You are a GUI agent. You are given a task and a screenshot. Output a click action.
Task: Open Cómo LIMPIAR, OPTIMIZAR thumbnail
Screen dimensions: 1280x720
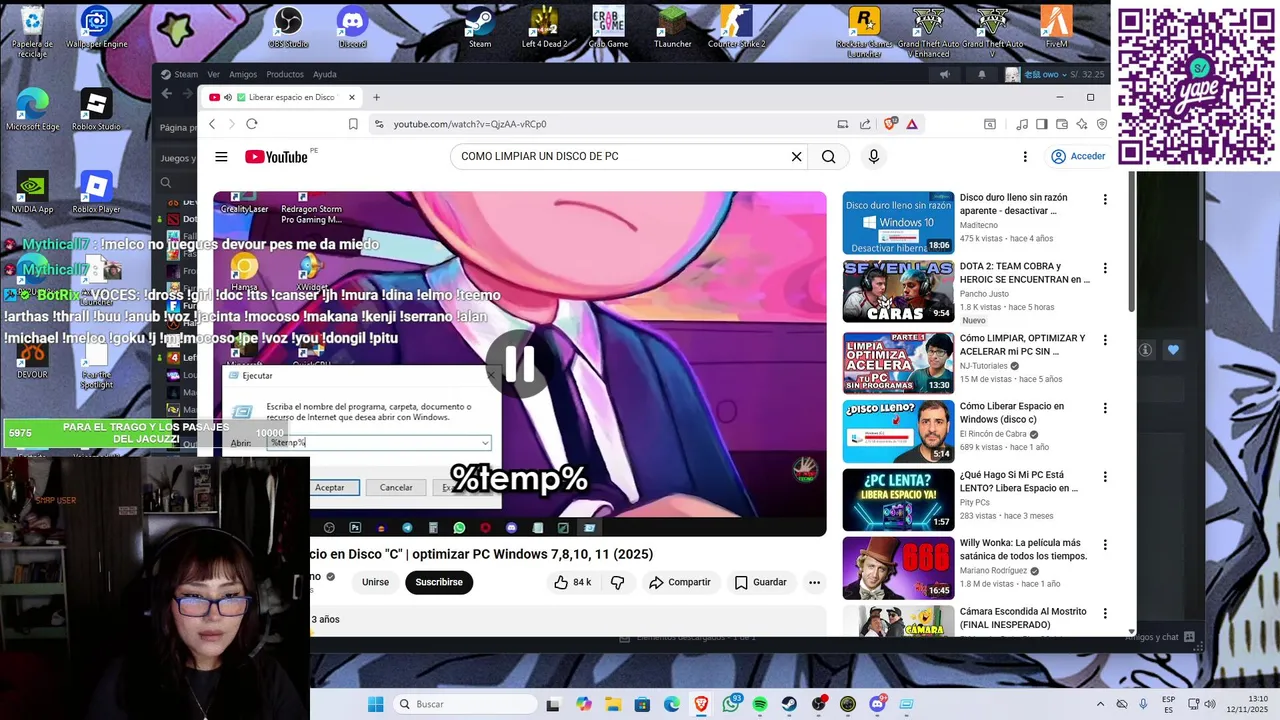pos(898,363)
